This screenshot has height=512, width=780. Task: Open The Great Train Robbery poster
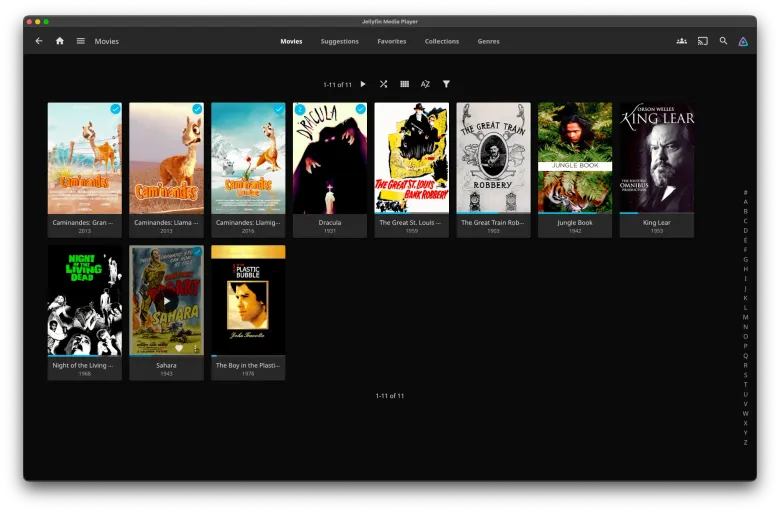[493, 158]
